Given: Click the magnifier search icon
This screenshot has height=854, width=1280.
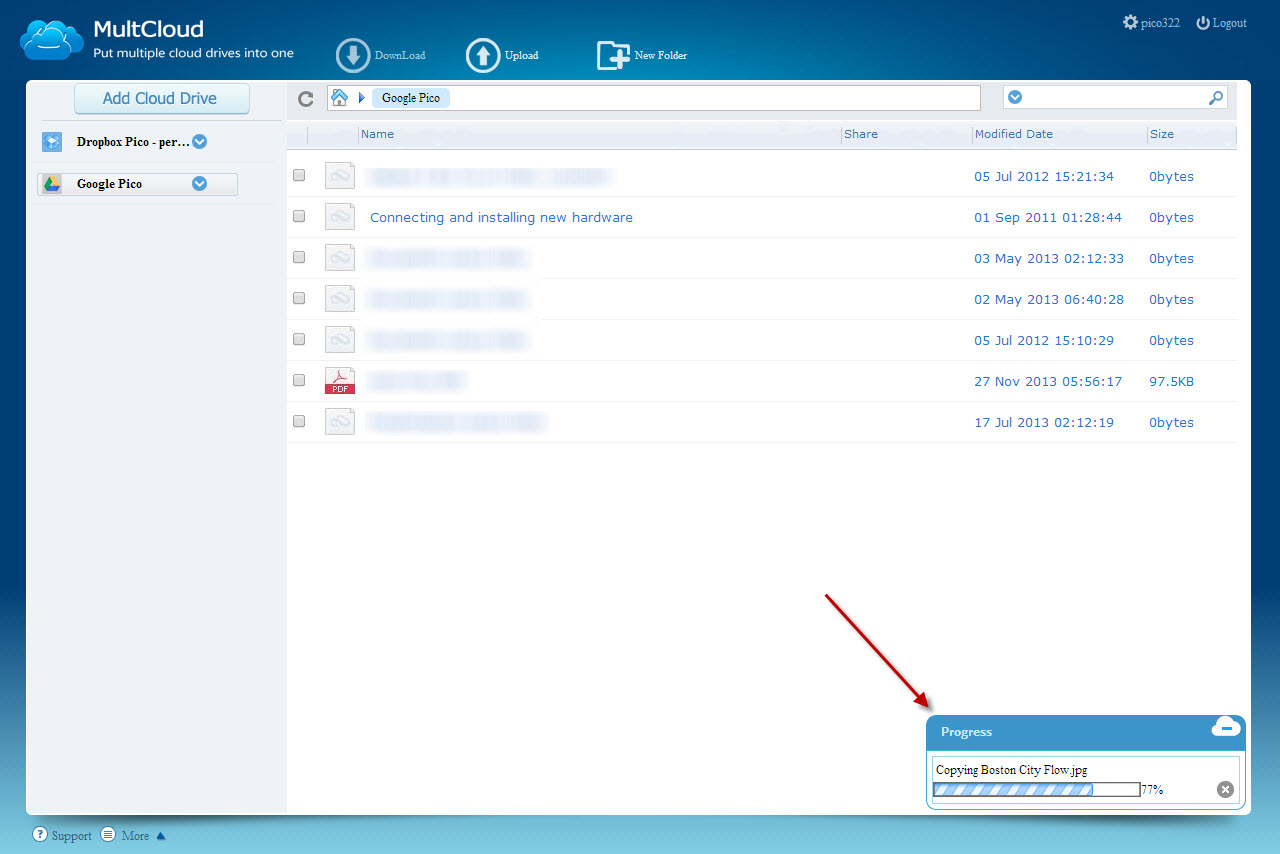Looking at the screenshot, I should click(1215, 98).
